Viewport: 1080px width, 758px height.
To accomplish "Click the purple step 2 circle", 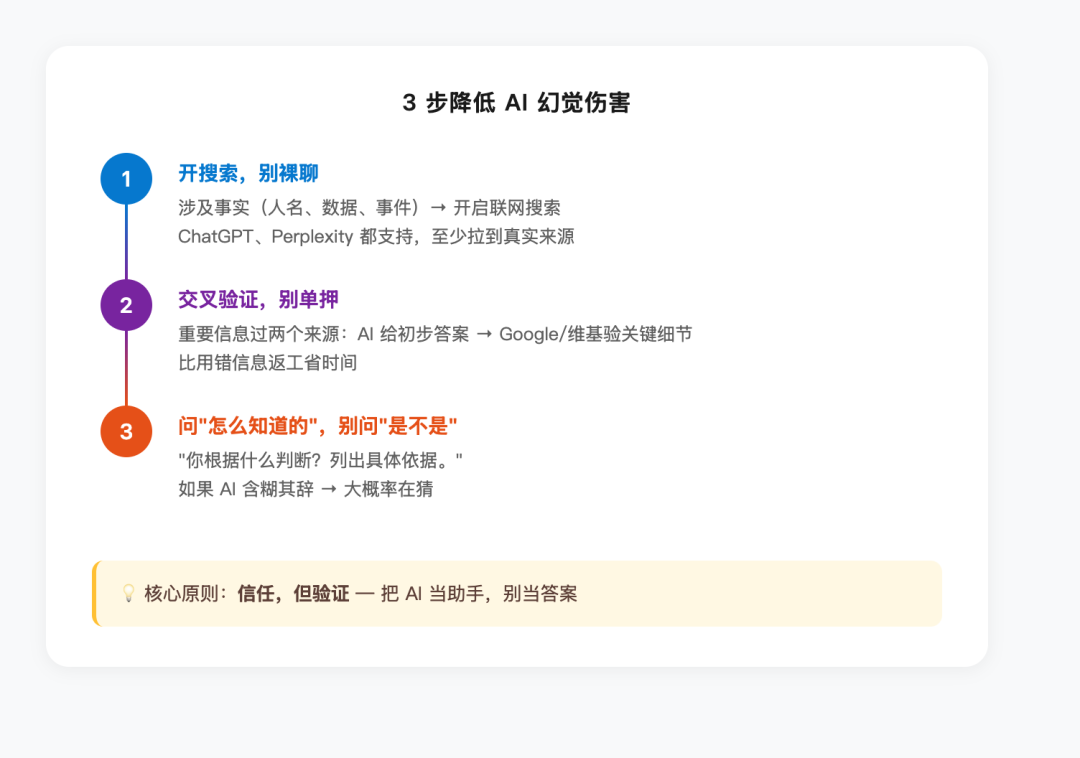I will 126,305.
